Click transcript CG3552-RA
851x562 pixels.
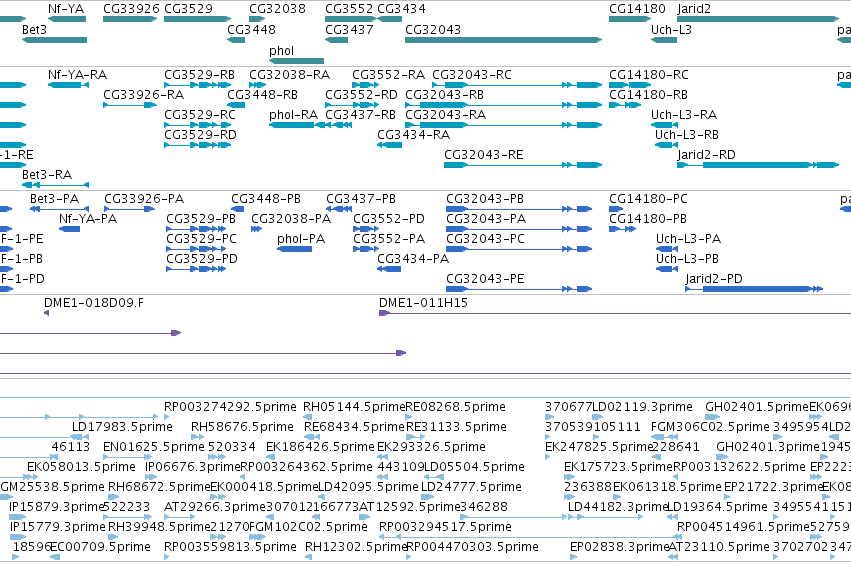point(389,74)
